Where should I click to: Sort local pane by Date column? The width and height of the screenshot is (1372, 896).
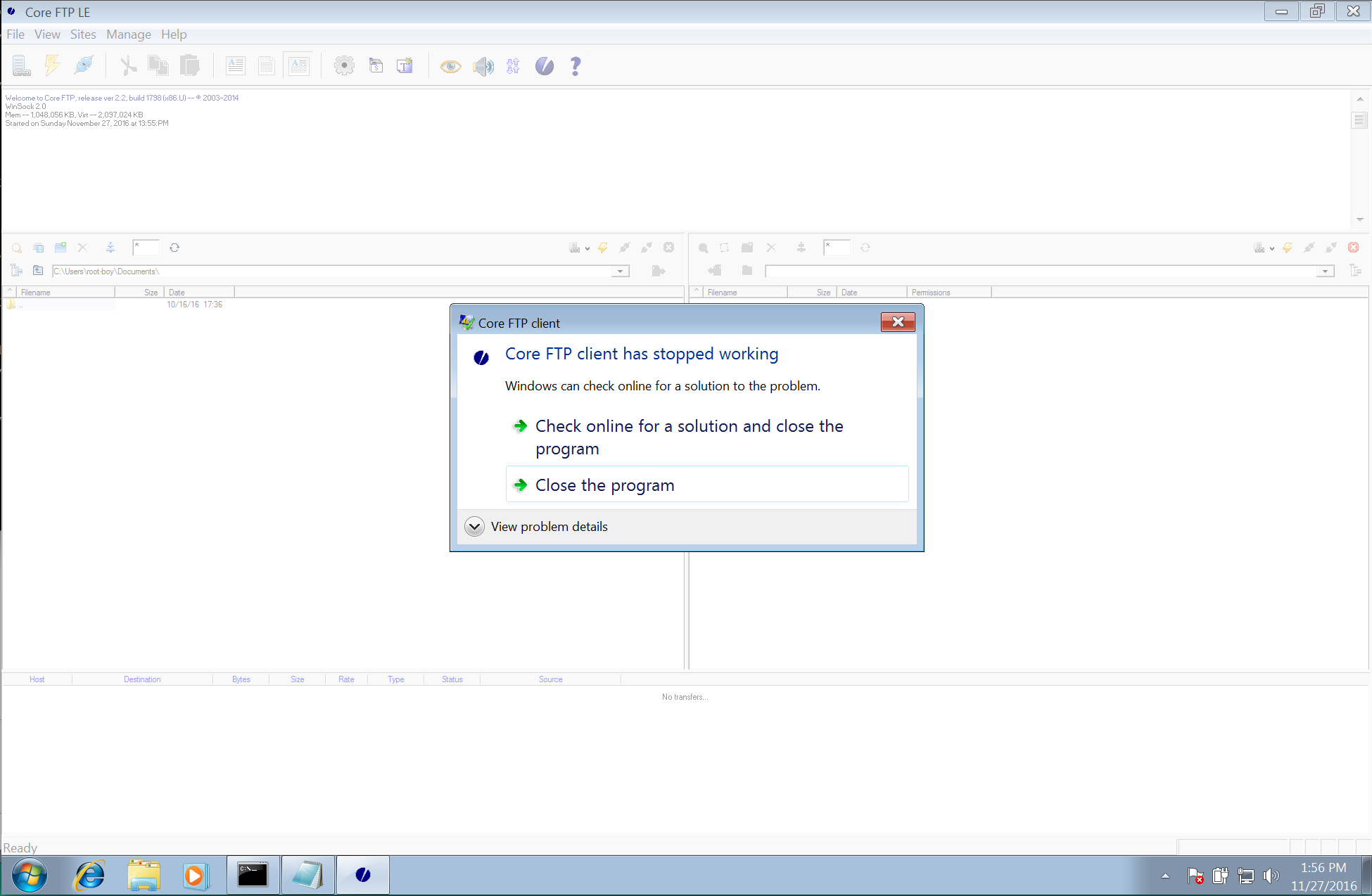tap(199, 293)
